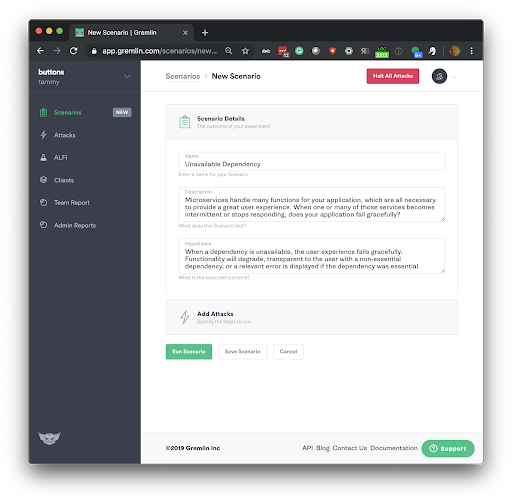Click the Add Attacks lightning icon

click(185, 317)
